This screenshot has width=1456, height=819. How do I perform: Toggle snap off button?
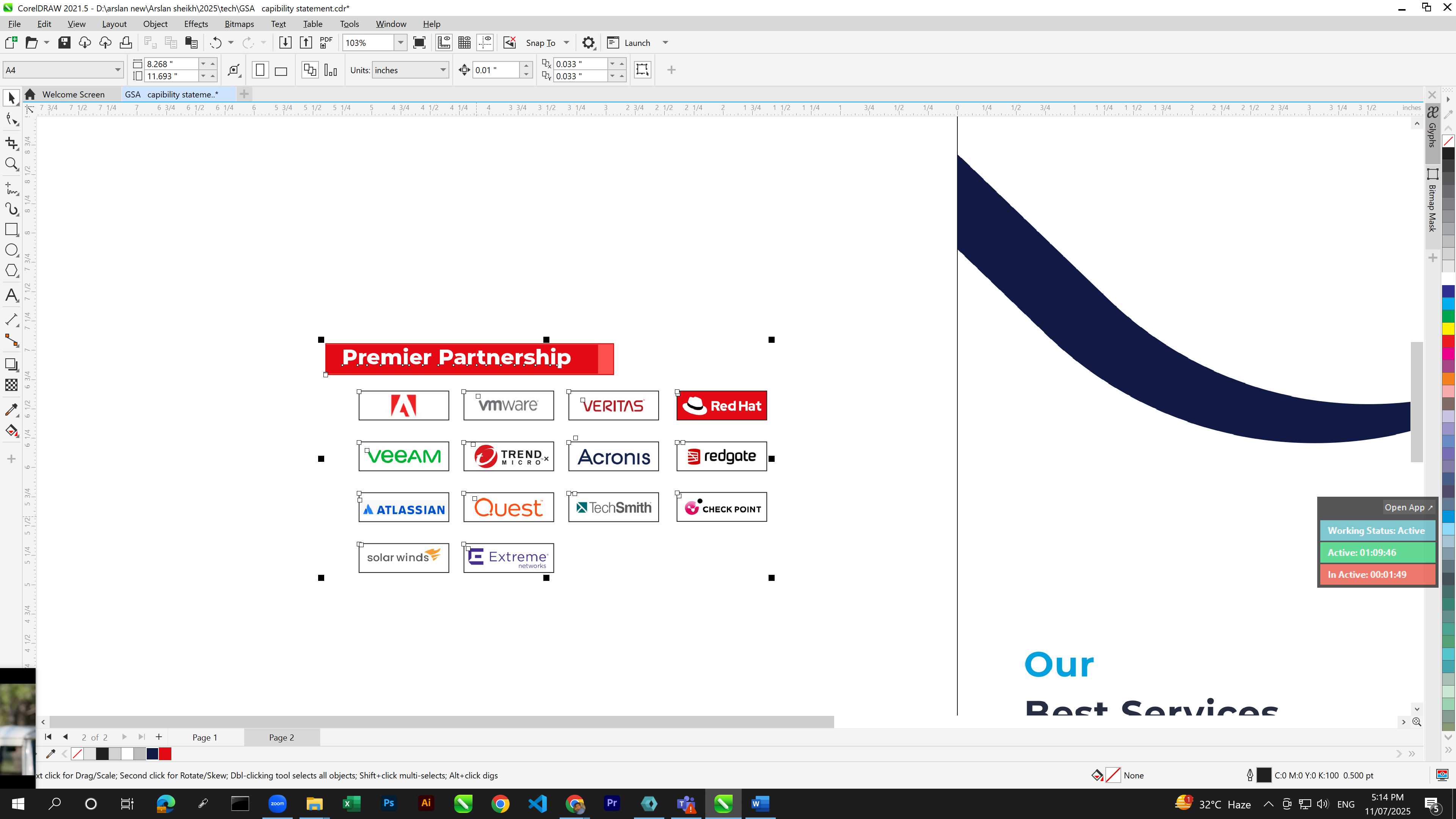[x=509, y=42]
